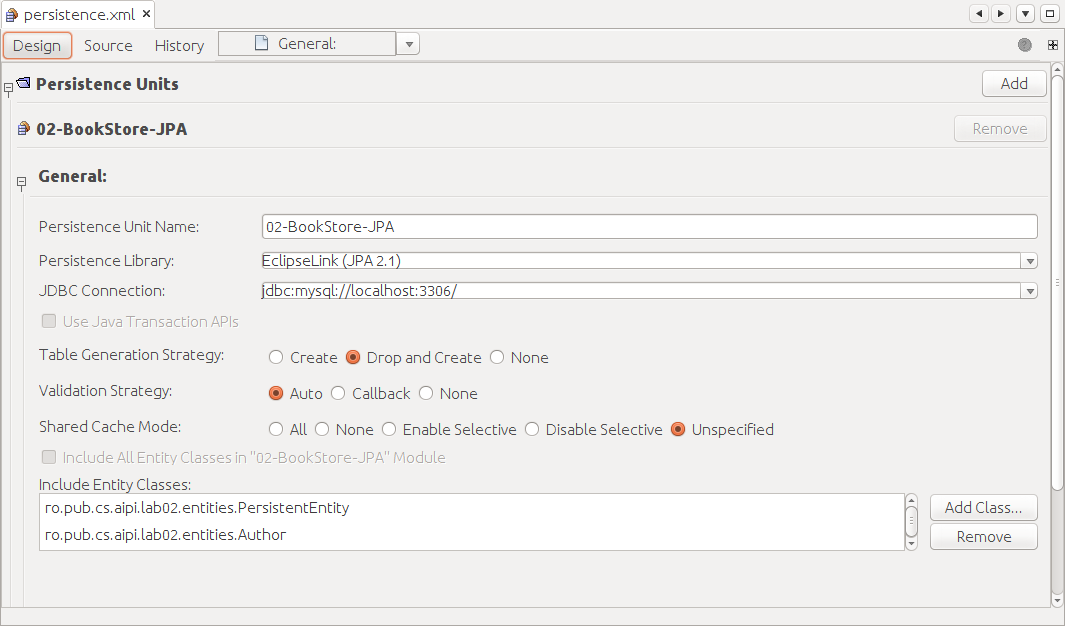Select the PersistentEntity class row
This screenshot has width=1065, height=626.
pos(472,508)
